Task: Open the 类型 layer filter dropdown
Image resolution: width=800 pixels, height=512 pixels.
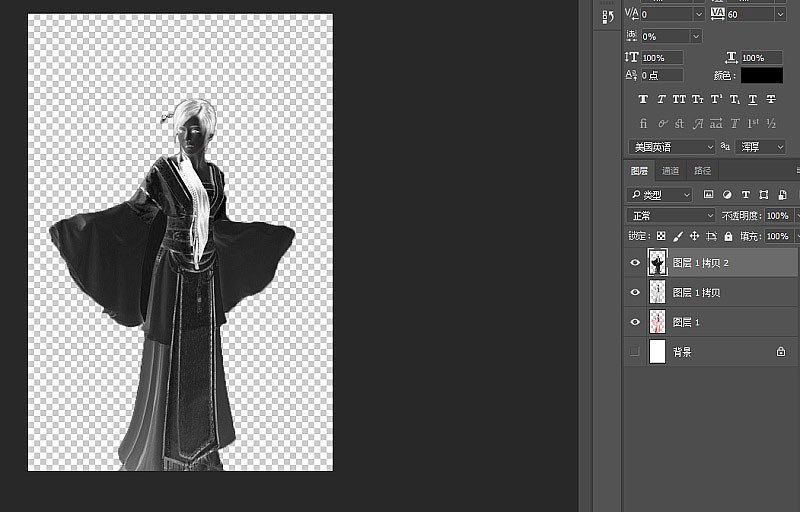Action: pyautogui.click(x=659, y=194)
